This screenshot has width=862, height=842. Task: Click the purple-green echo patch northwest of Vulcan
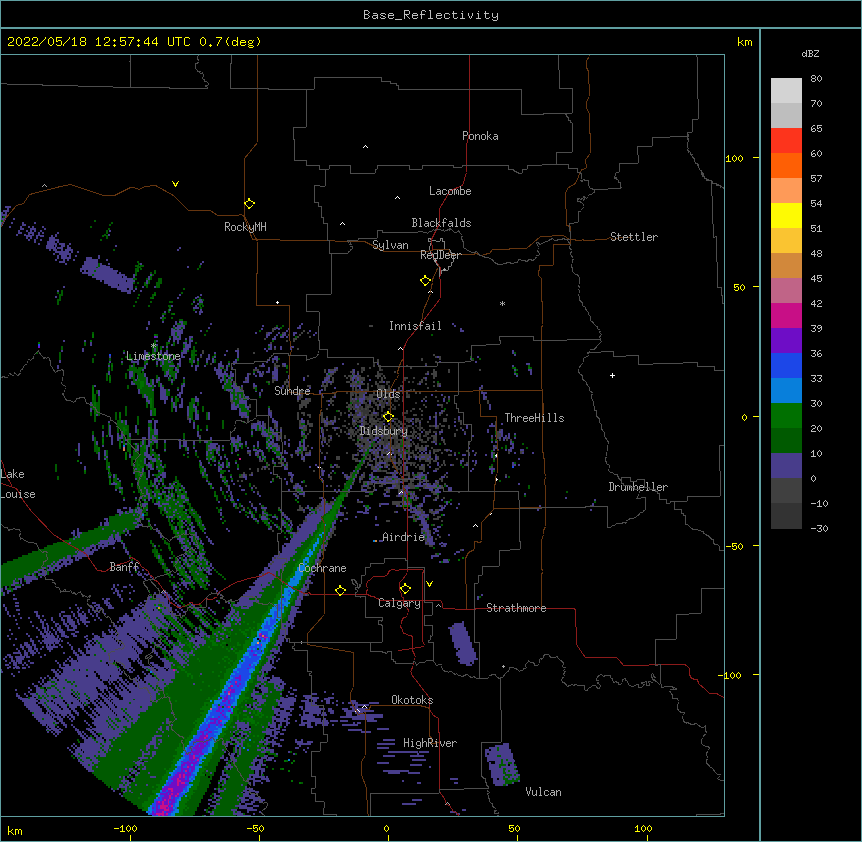(501, 764)
